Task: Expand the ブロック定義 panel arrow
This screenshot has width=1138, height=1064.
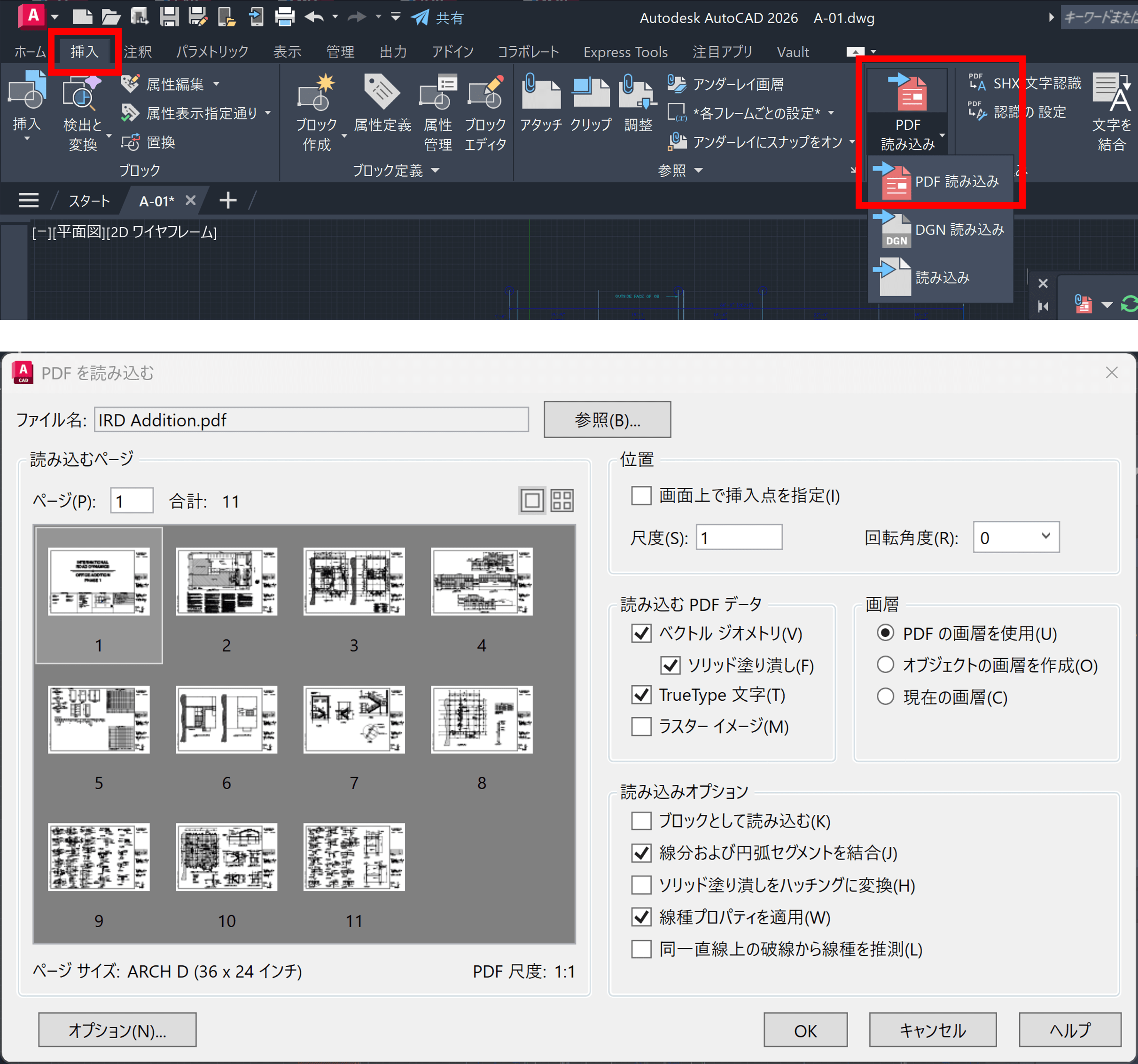Action: click(x=435, y=170)
